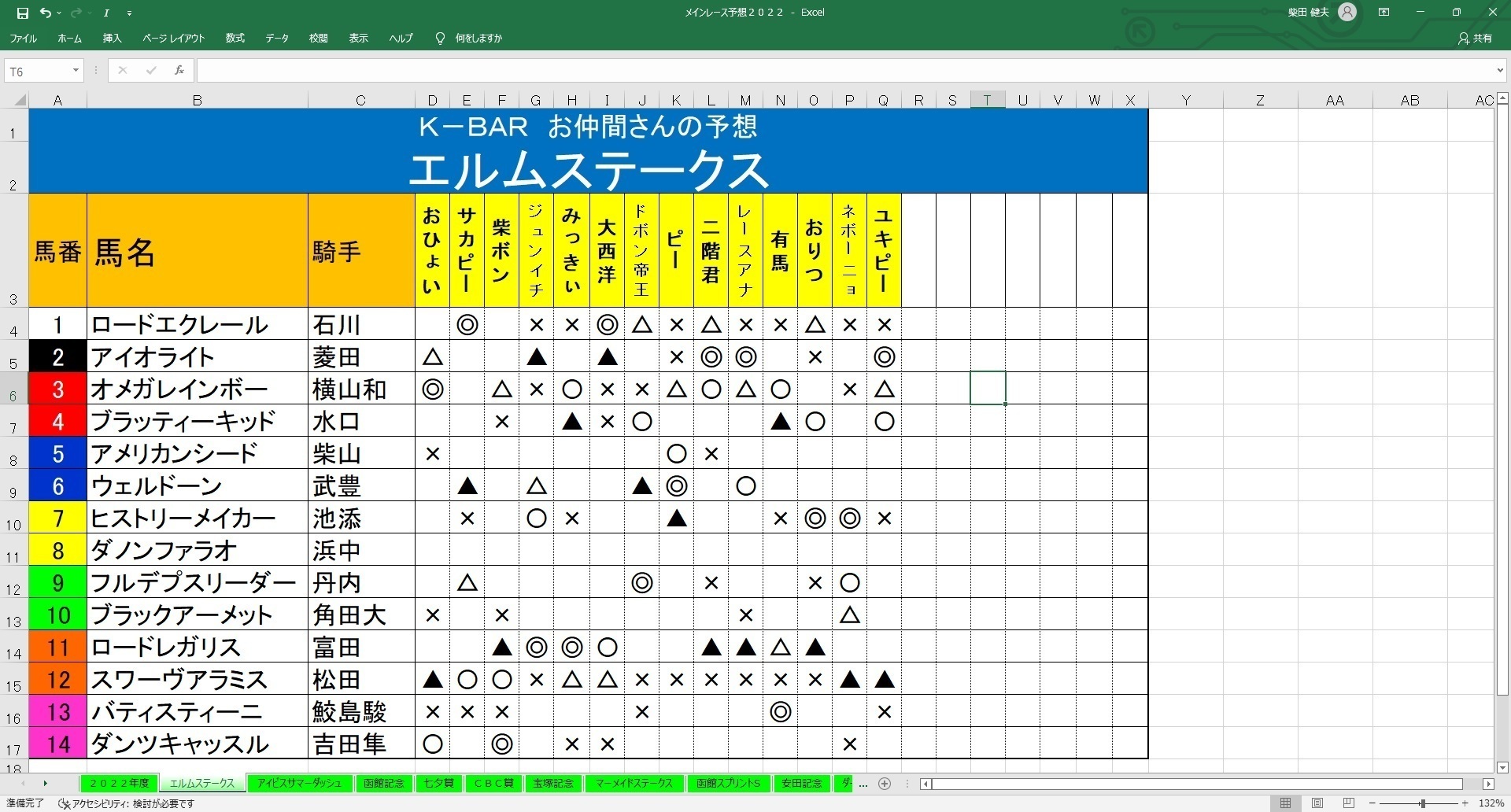Click cell ダンツキャッスル
Viewport: 1511px width, 812px height.
pyautogui.click(x=198, y=744)
